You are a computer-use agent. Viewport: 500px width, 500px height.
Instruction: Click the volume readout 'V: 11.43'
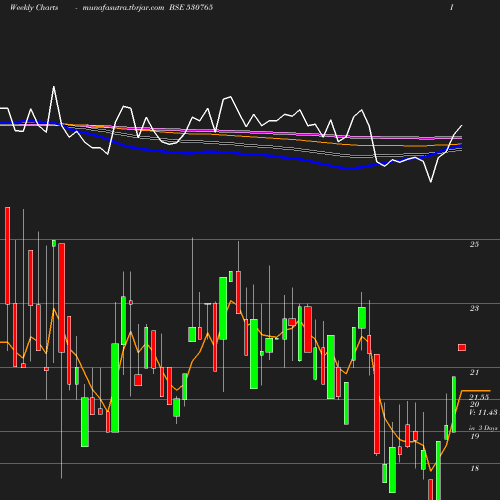coord(483,412)
